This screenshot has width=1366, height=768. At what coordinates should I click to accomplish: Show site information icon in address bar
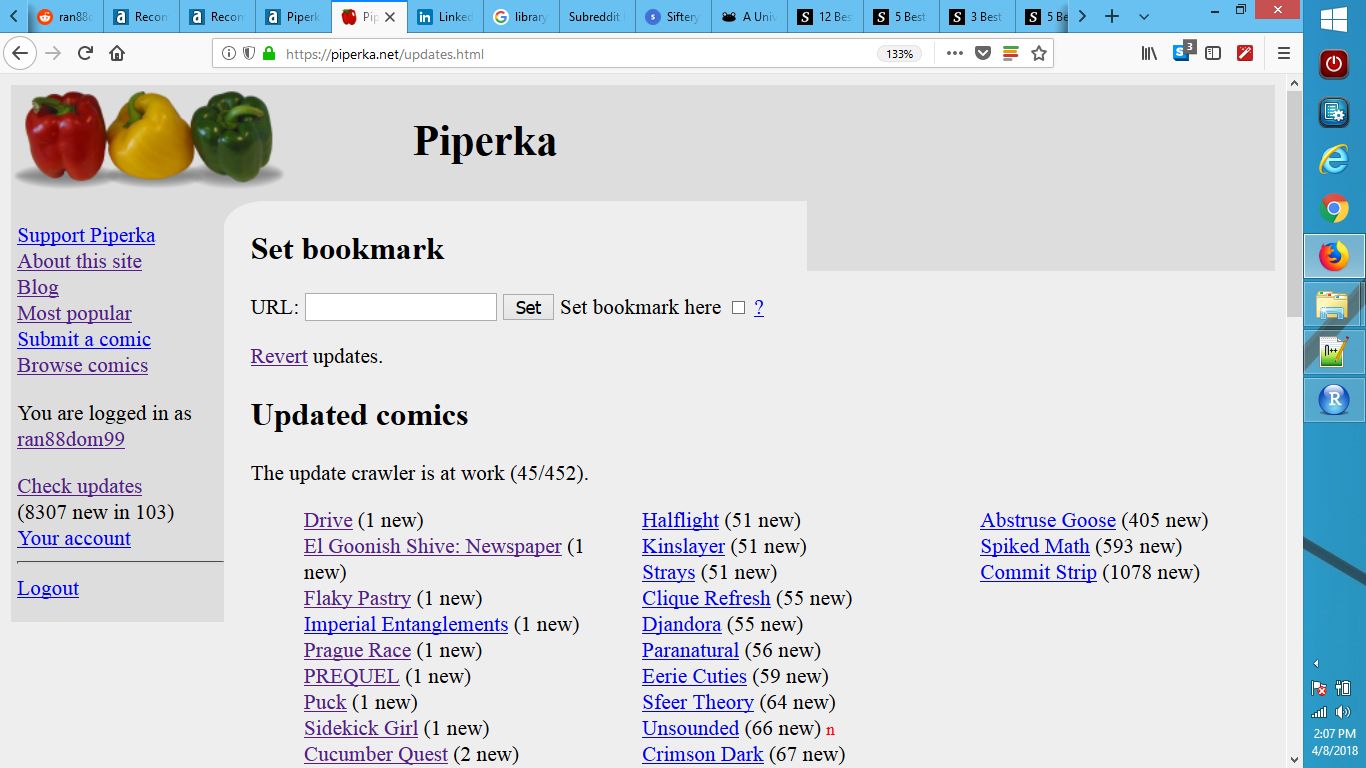pyautogui.click(x=229, y=53)
